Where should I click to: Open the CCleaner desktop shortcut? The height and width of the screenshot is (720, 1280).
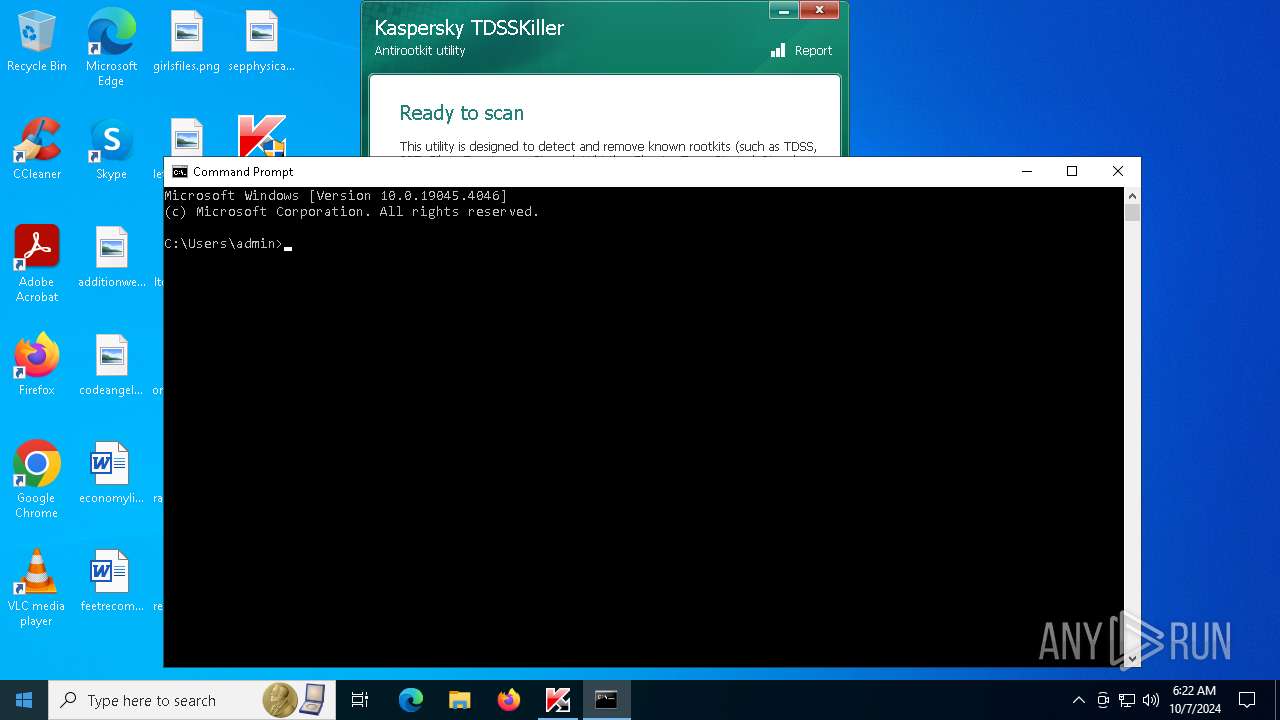pyautogui.click(x=37, y=149)
